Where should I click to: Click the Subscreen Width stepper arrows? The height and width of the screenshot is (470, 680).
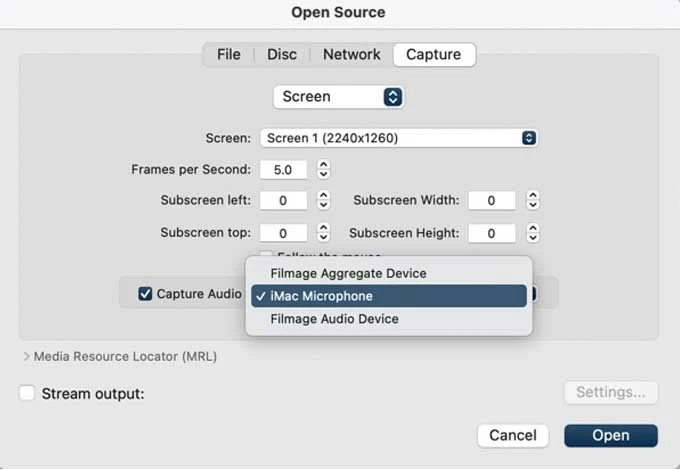[533, 201]
